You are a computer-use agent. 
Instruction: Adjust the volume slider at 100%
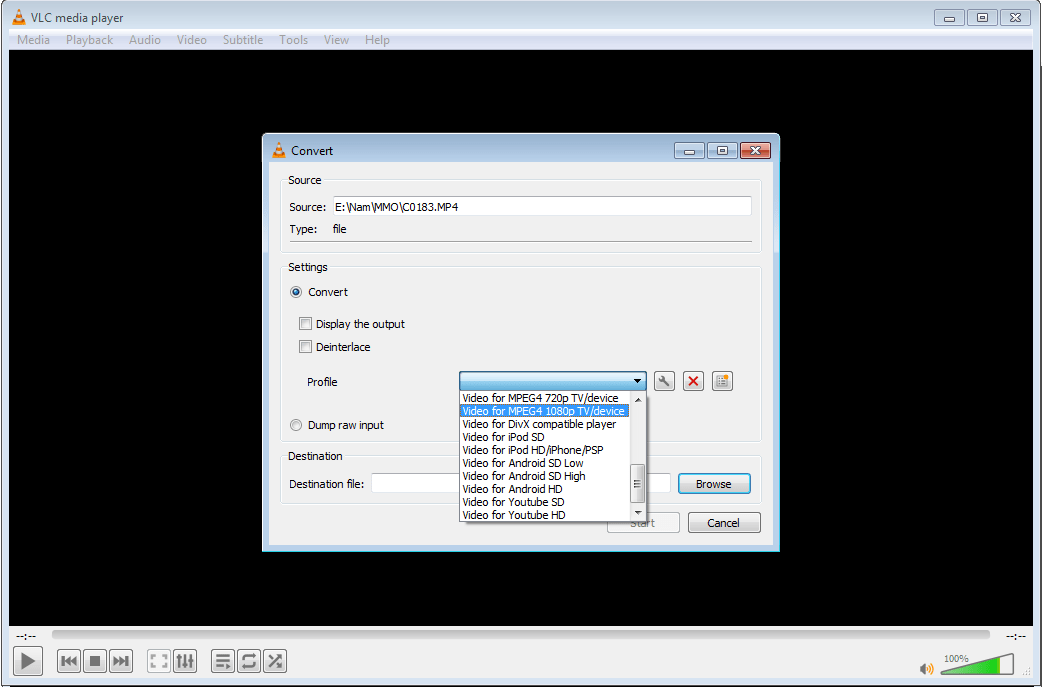pos(977,664)
